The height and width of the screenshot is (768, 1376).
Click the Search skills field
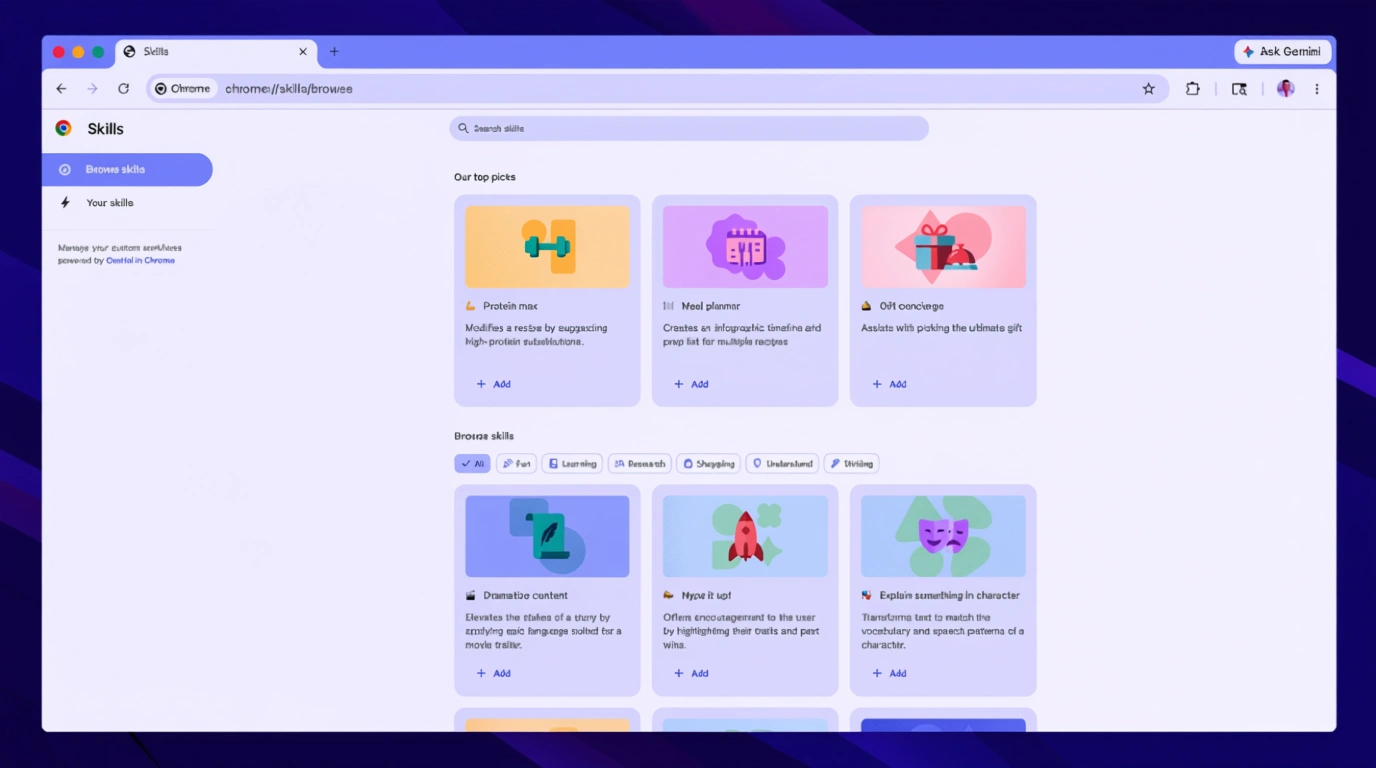coord(688,129)
